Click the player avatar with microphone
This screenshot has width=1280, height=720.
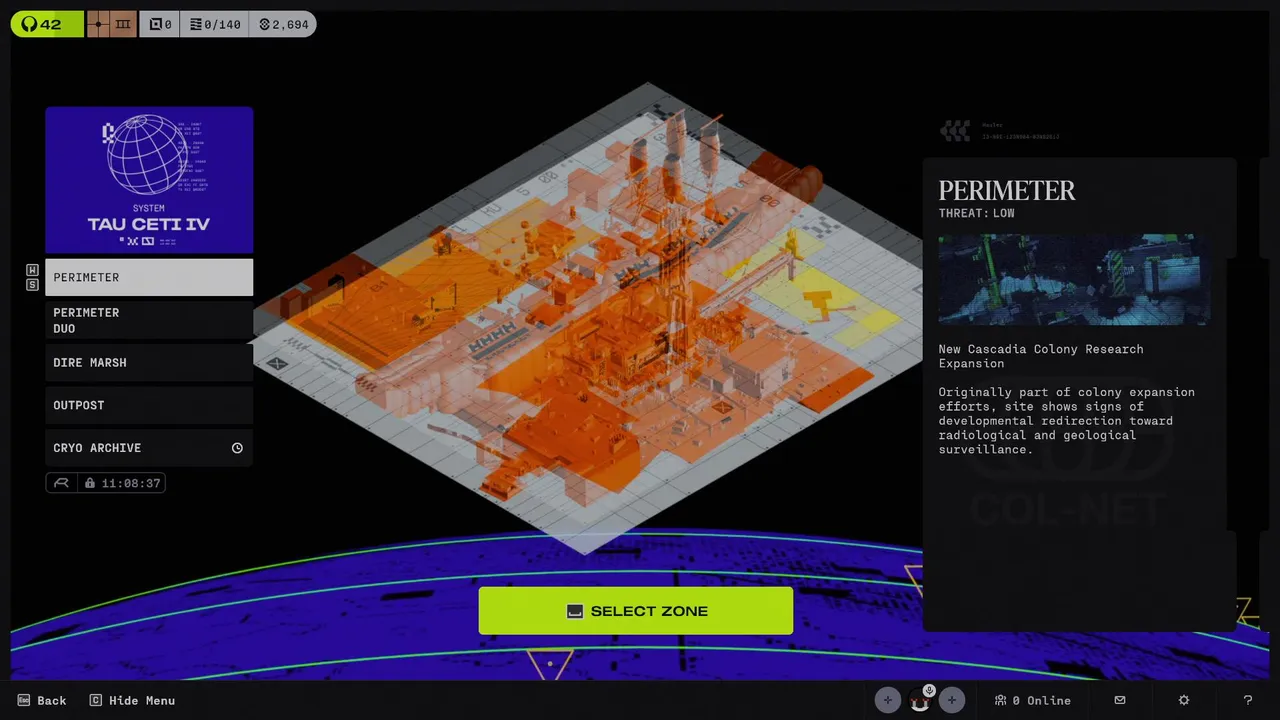point(920,701)
